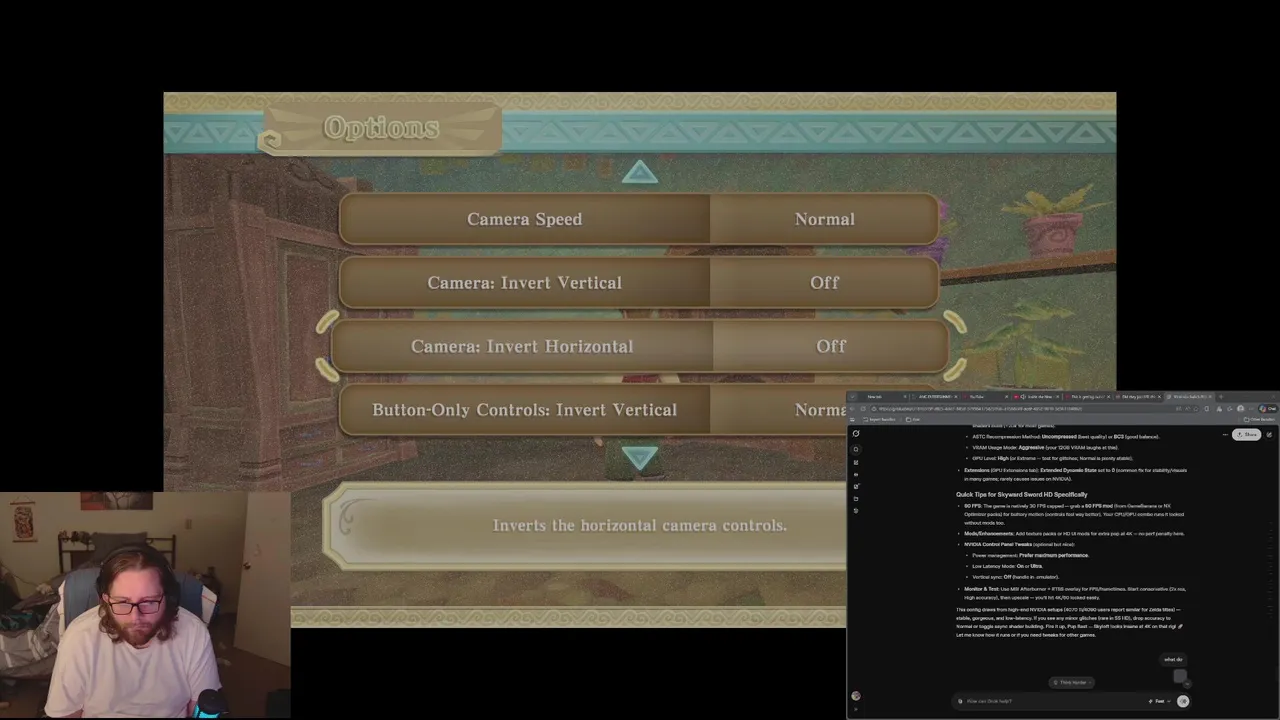This screenshot has height=720, width=1280.
Task: Select the Camera: Invert Vertical option
Action: click(638, 283)
